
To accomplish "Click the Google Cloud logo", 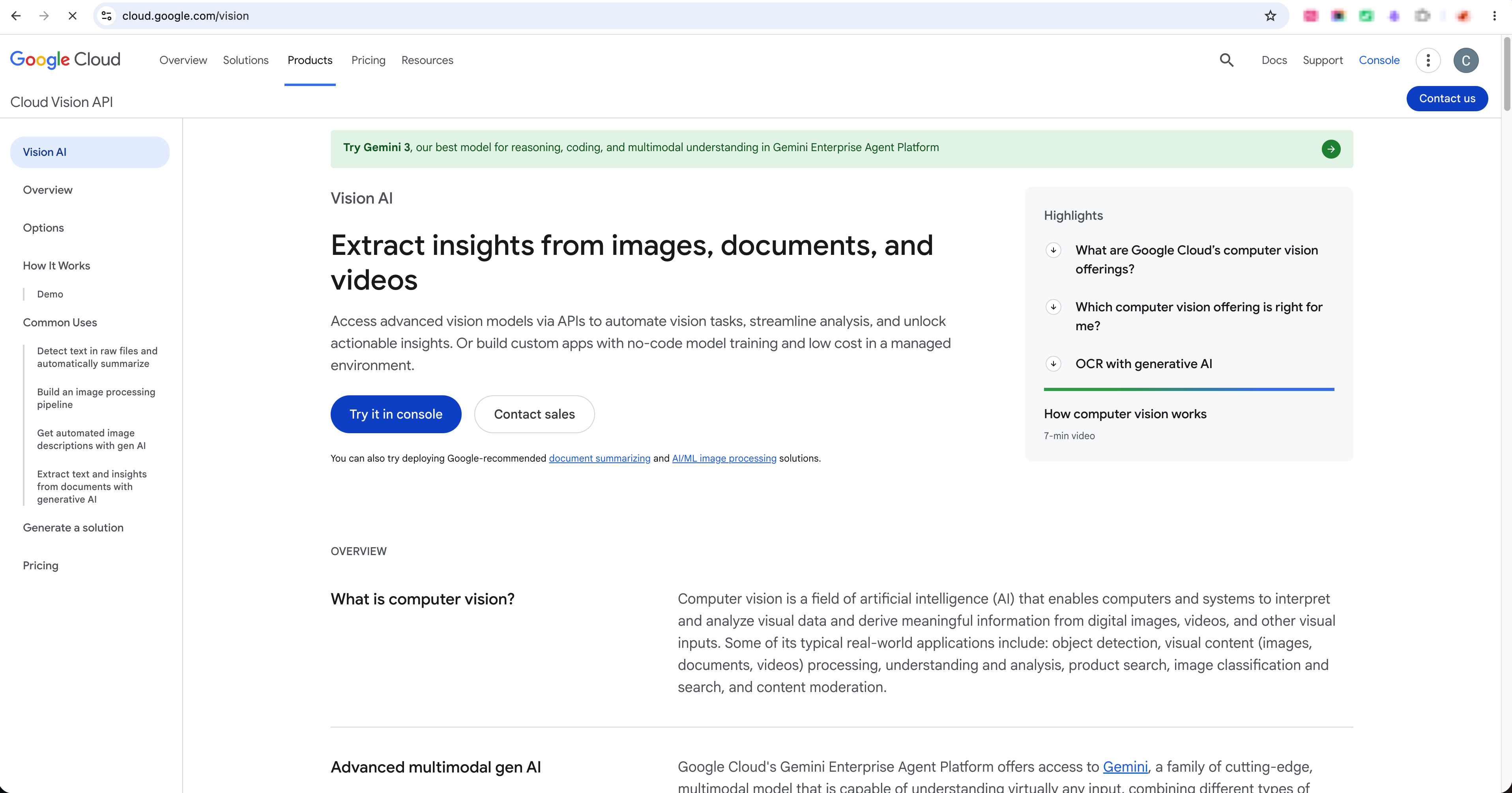I will (x=65, y=60).
